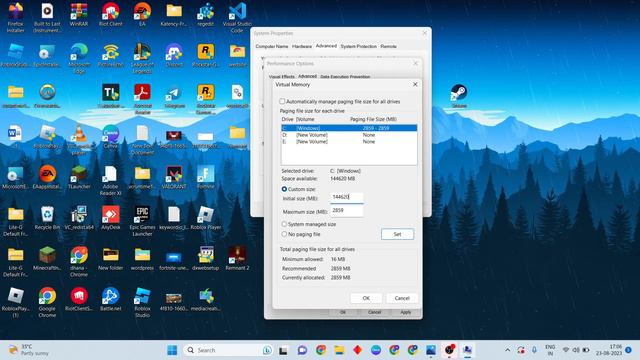
Task: Choose the System managed size option
Action: click(284, 224)
